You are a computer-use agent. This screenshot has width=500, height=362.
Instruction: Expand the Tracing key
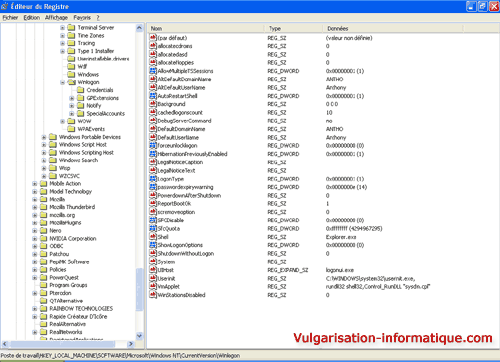pyautogui.click(x=62, y=43)
